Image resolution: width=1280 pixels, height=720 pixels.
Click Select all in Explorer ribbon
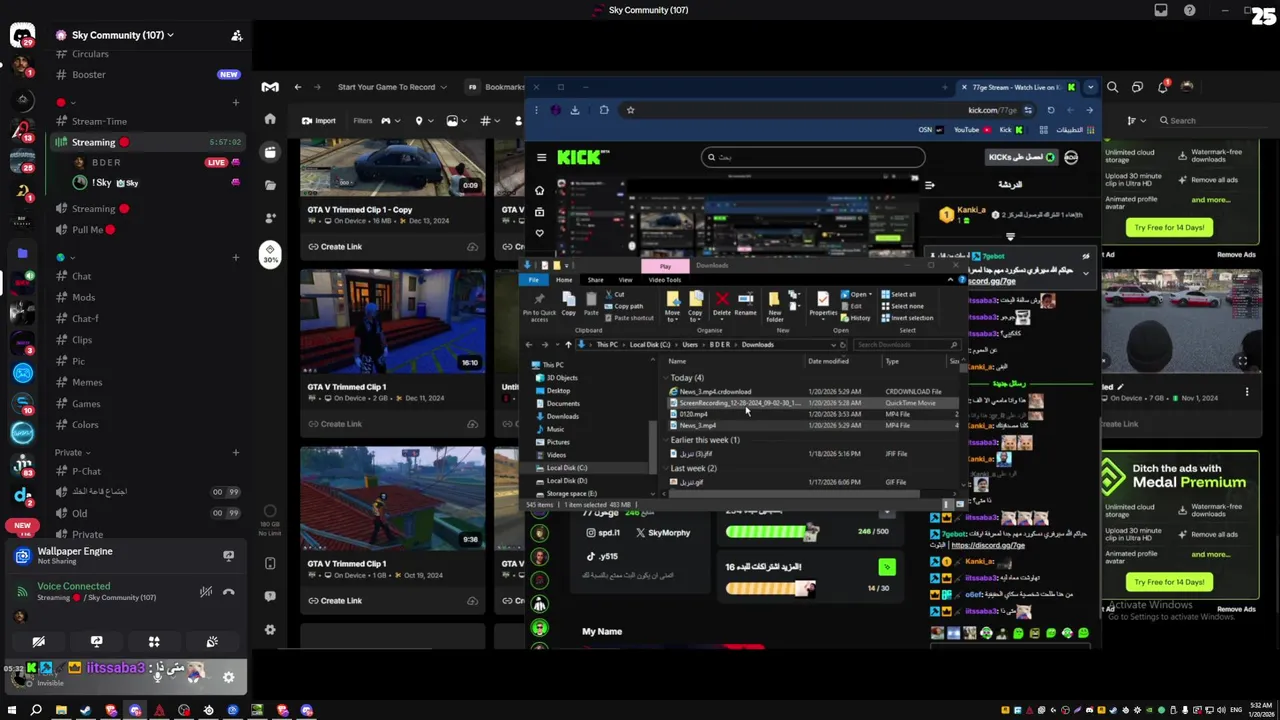(x=898, y=295)
